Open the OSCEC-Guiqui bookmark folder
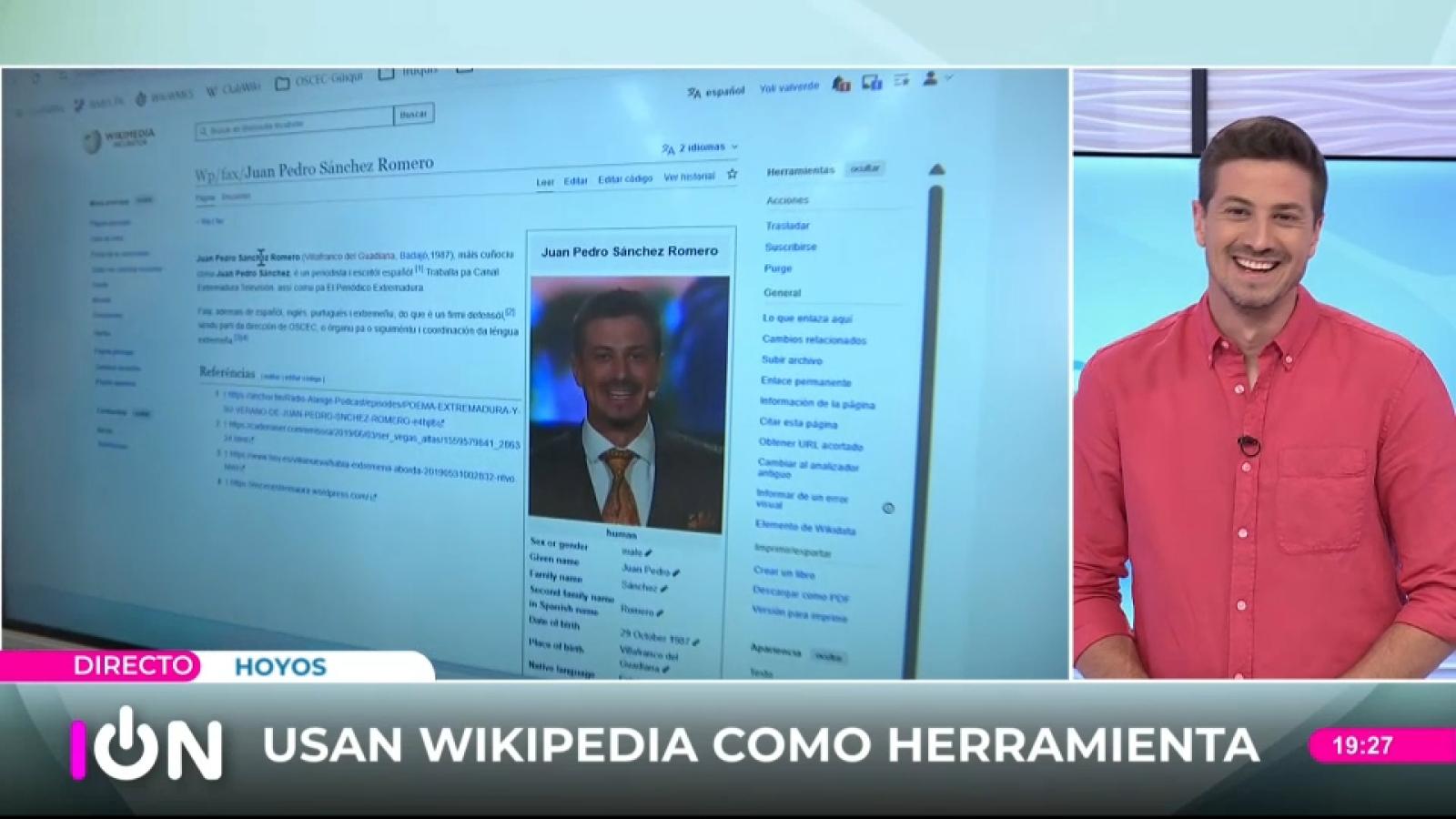This screenshot has width=1456, height=819. 318,81
